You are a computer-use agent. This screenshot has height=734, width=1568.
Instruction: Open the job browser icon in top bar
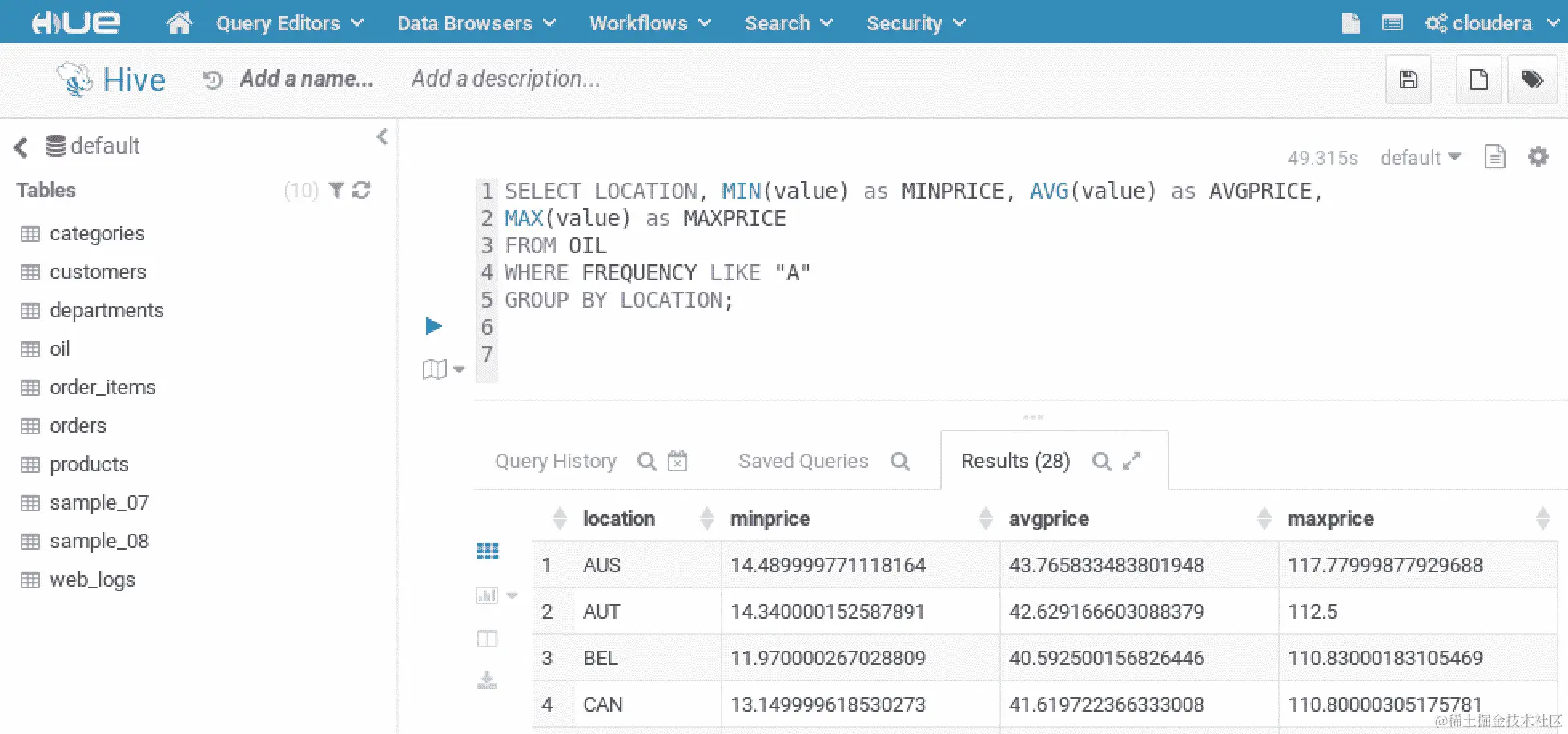[x=1393, y=23]
